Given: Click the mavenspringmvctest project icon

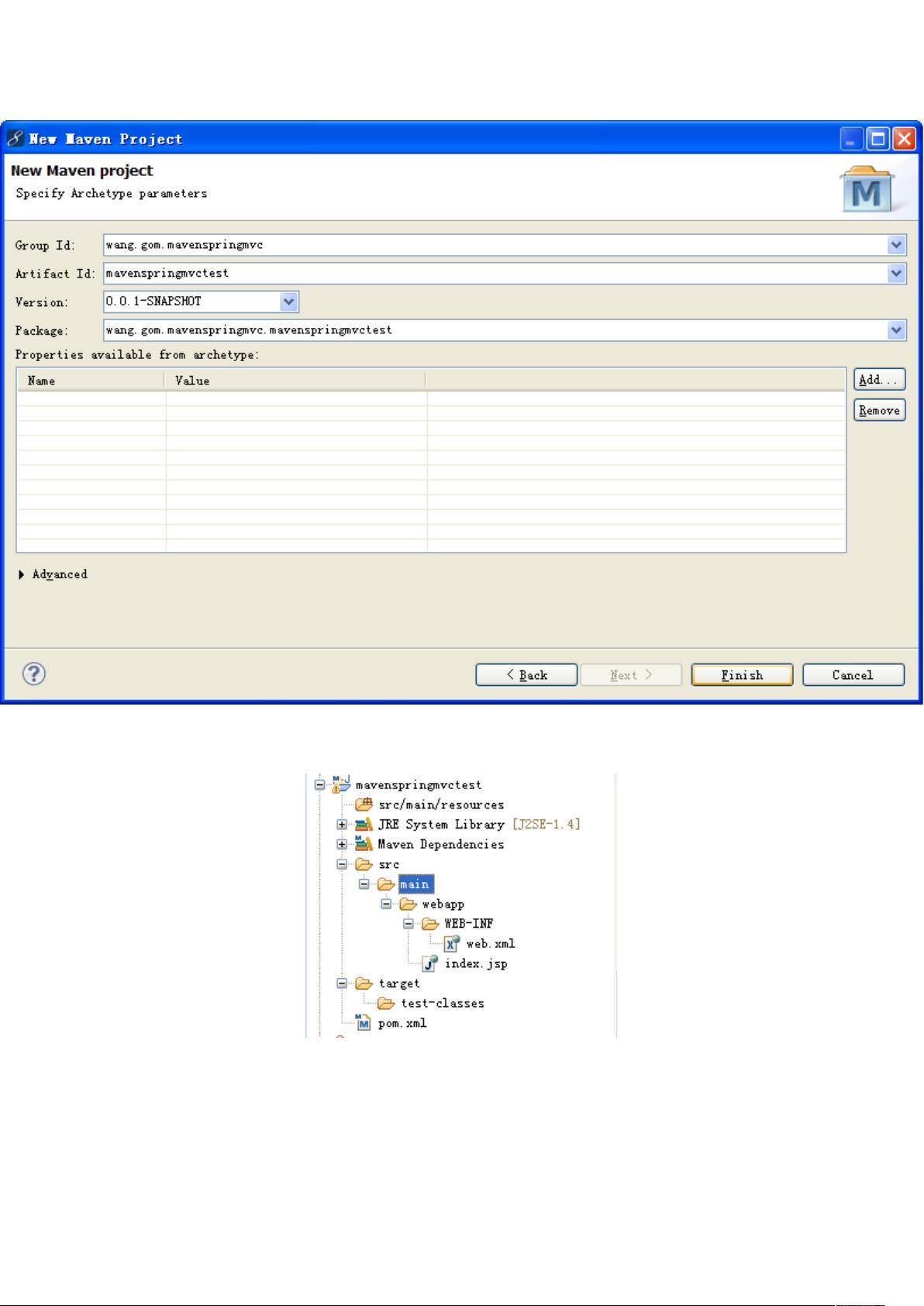Looking at the screenshot, I should tap(341, 784).
